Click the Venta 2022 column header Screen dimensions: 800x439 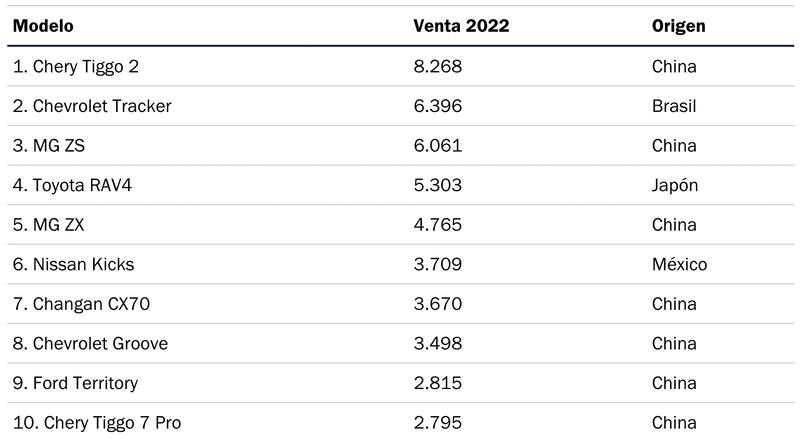point(461,26)
